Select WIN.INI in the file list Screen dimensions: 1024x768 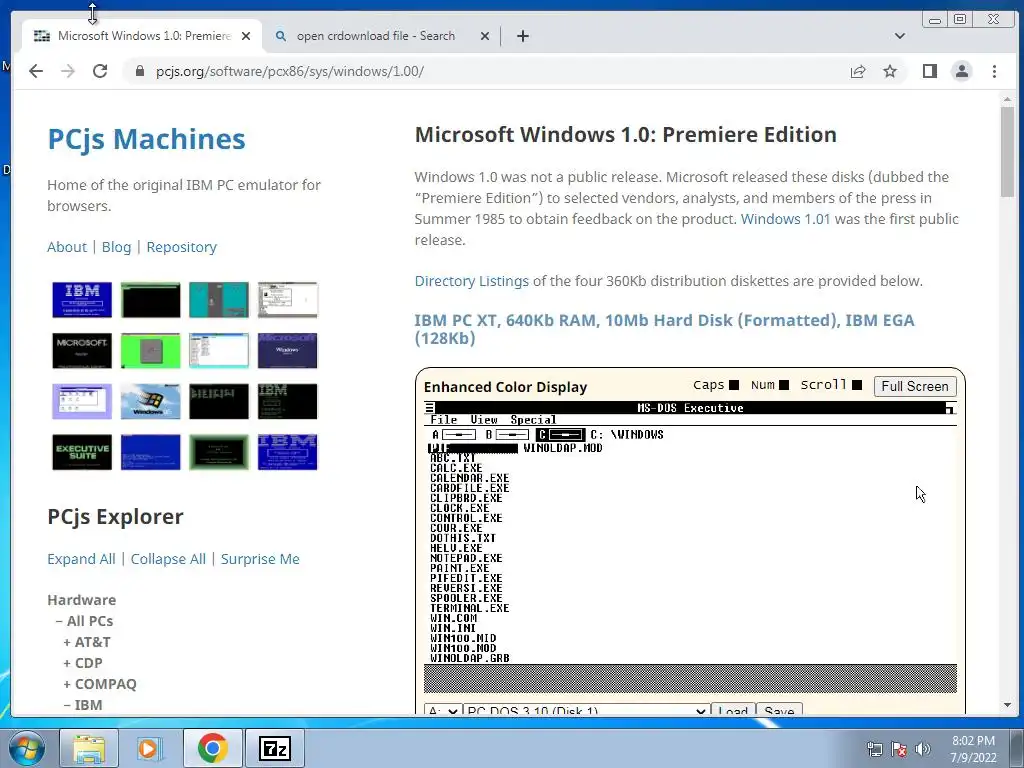pos(453,628)
